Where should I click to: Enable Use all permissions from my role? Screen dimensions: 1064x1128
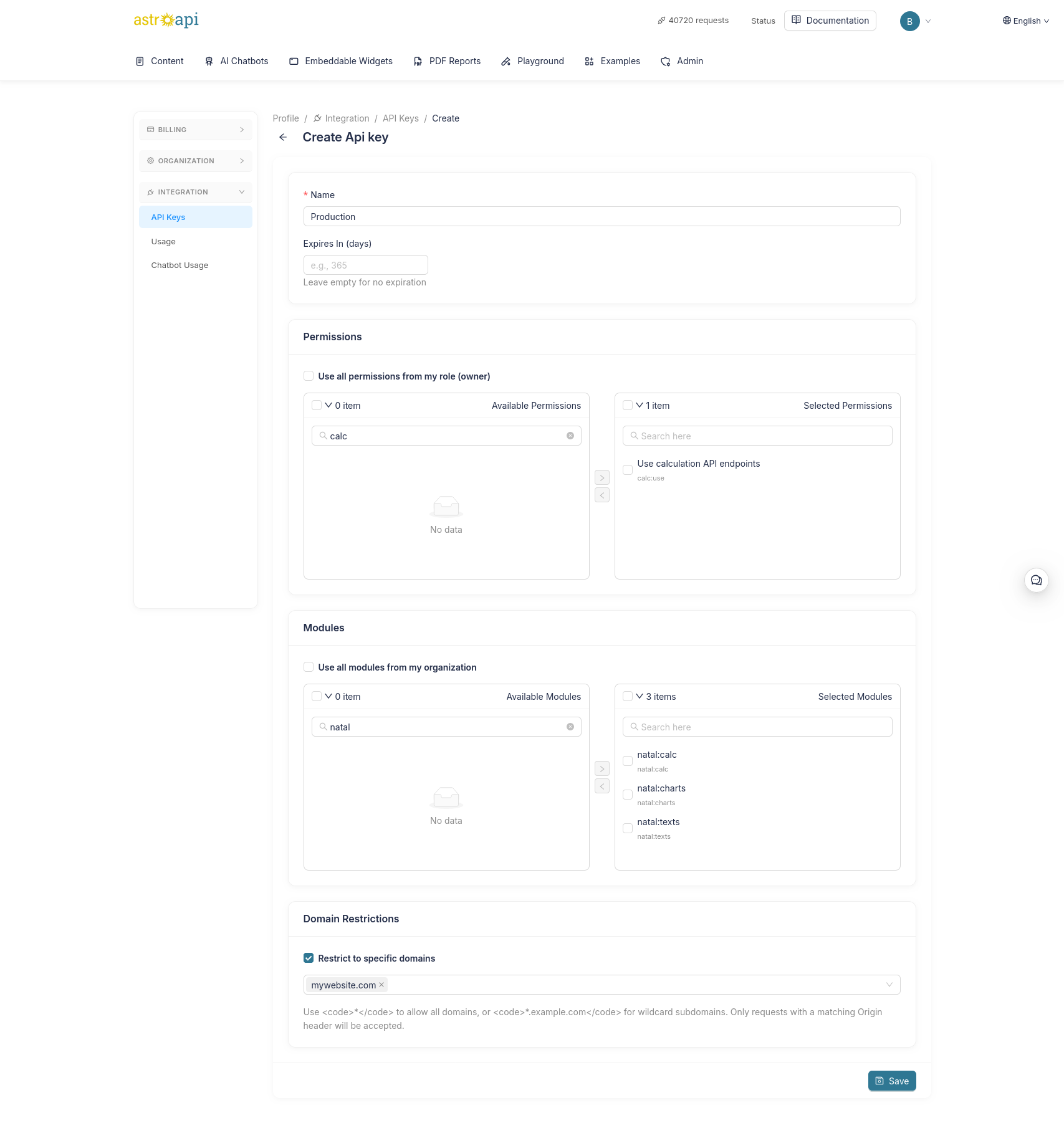(309, 376)
